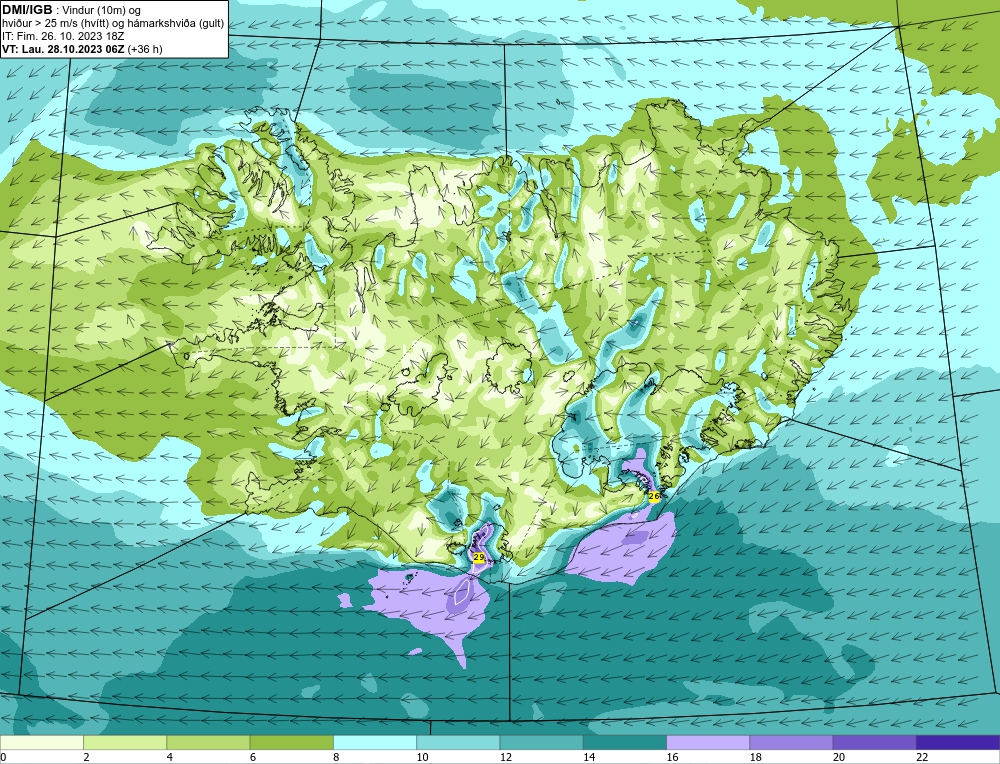The image size is (1000, 764).
Task: Click the 'VT: Lau. 28.10.2023 06Z' line
Action: point(64,49)
